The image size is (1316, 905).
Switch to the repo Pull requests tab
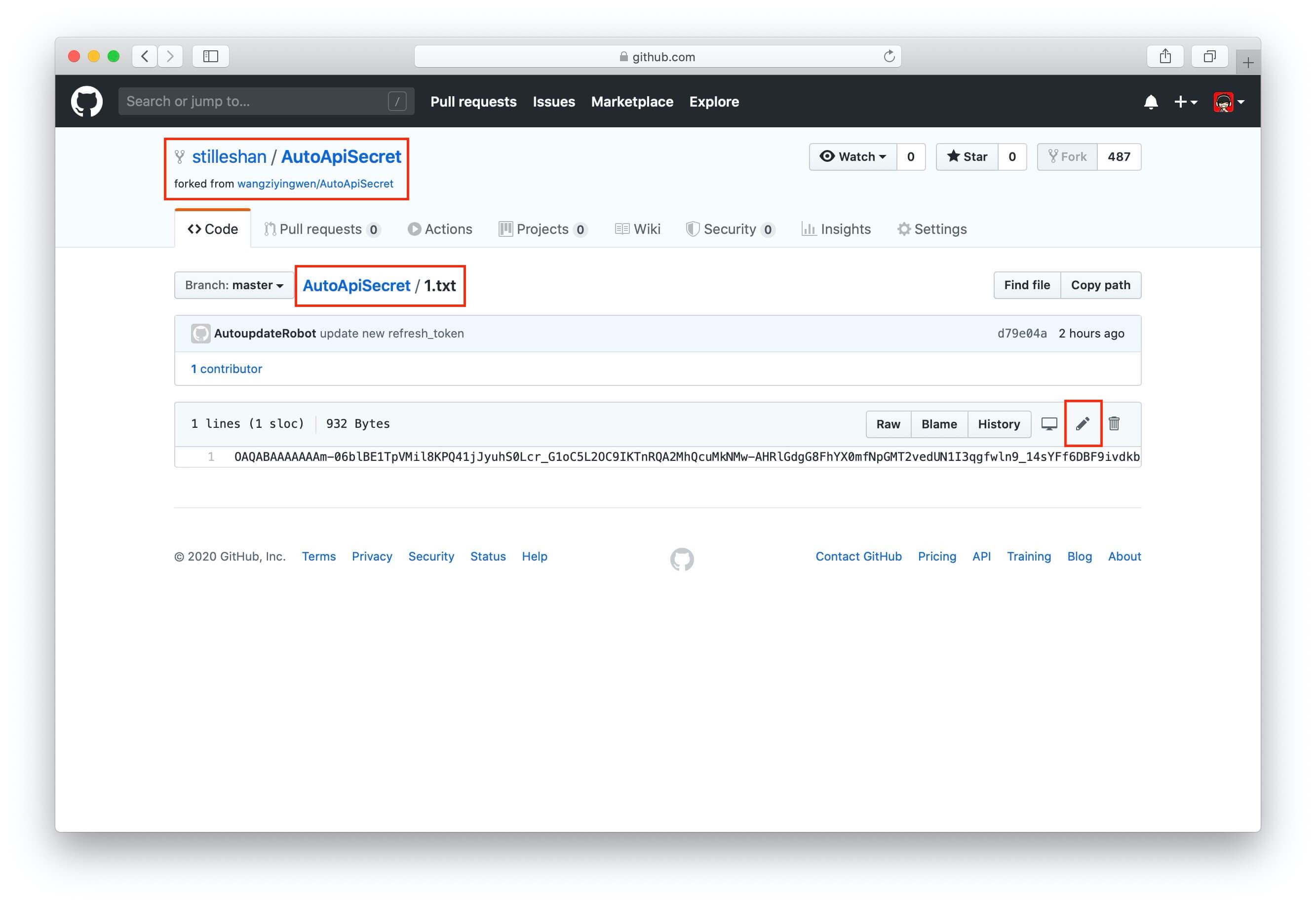(x=322, y=229)
